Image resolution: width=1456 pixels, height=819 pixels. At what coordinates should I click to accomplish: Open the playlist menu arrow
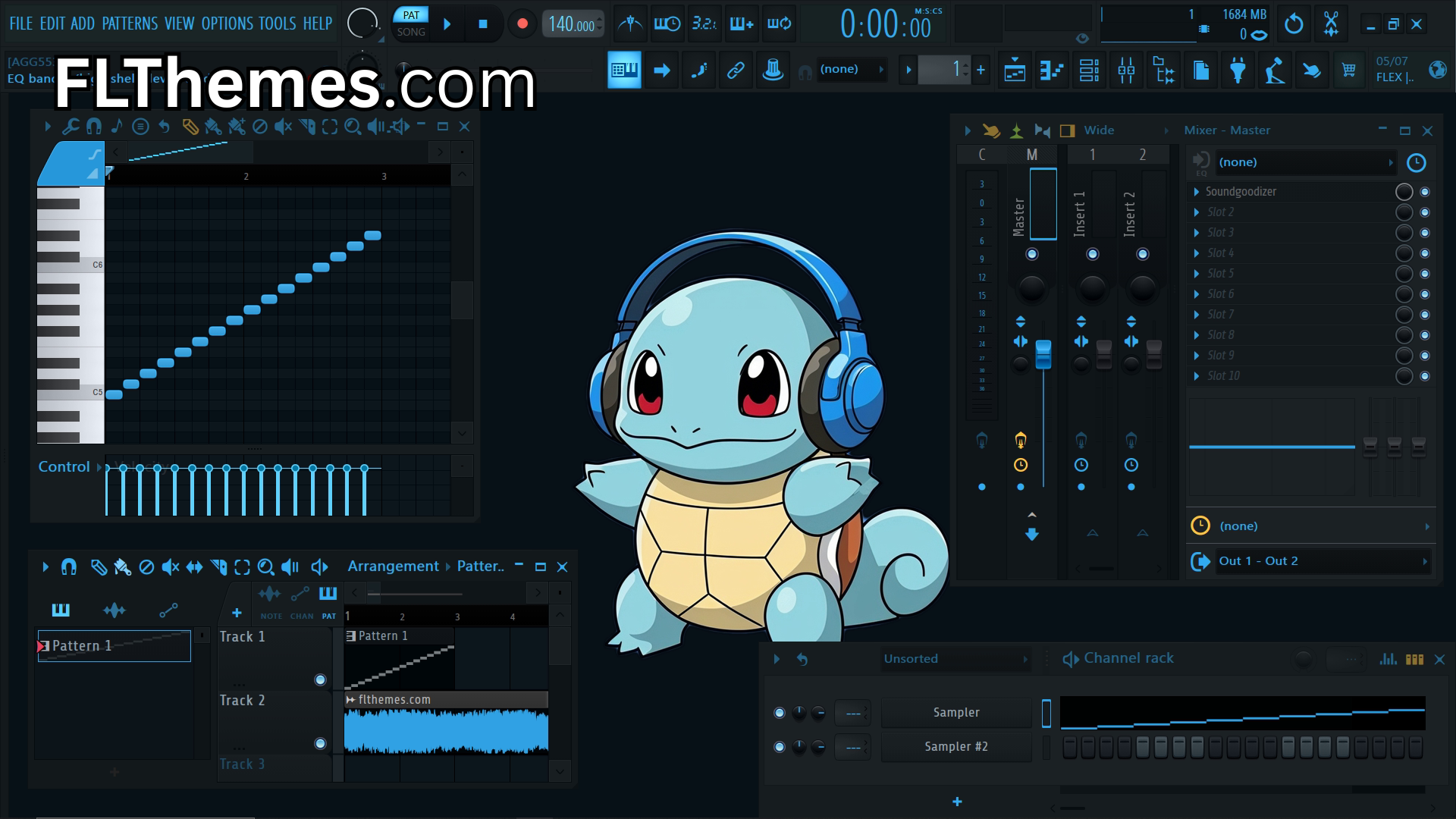(x=45, y=566)
